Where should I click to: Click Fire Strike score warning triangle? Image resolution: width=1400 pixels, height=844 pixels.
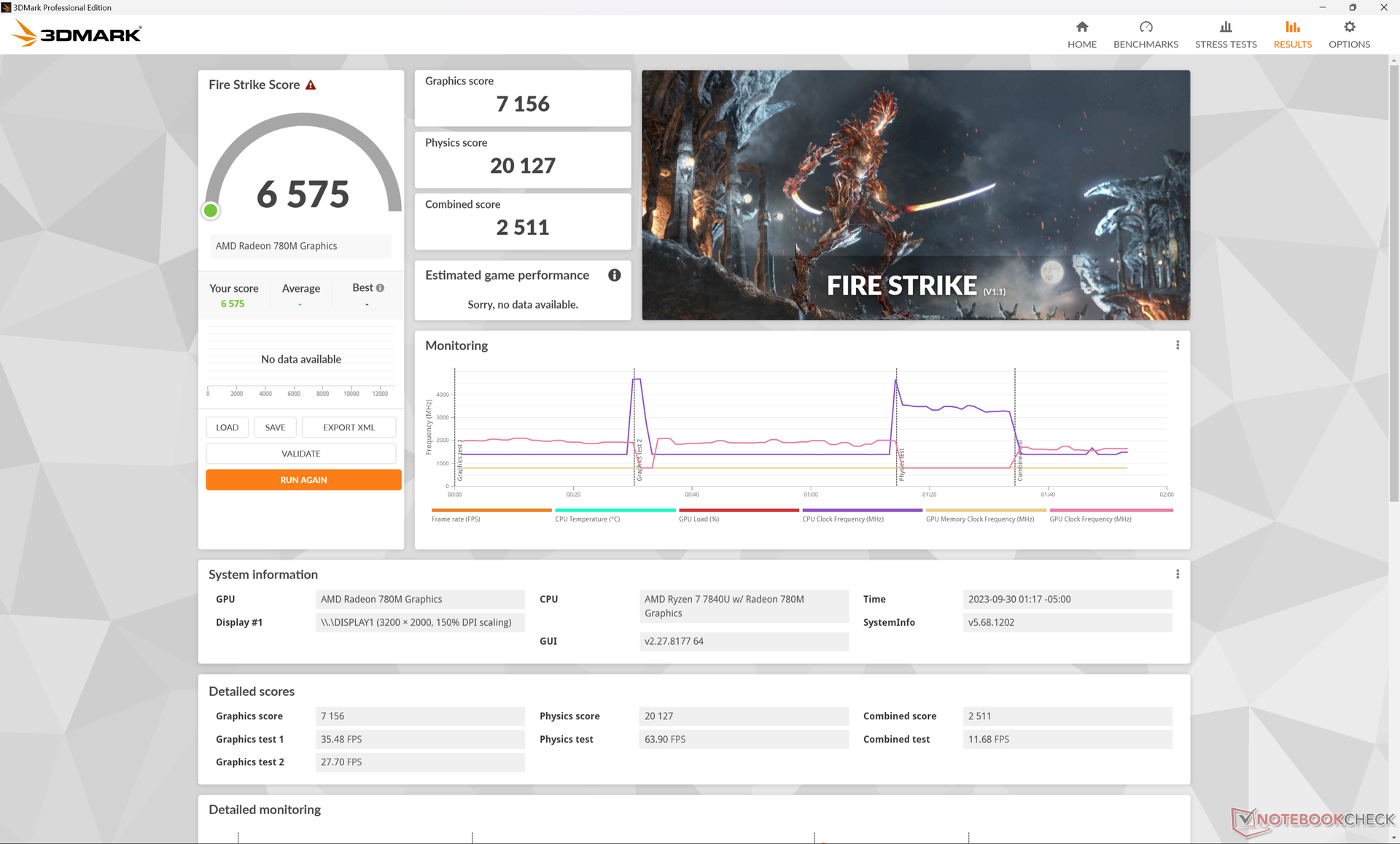click(311, 85)
